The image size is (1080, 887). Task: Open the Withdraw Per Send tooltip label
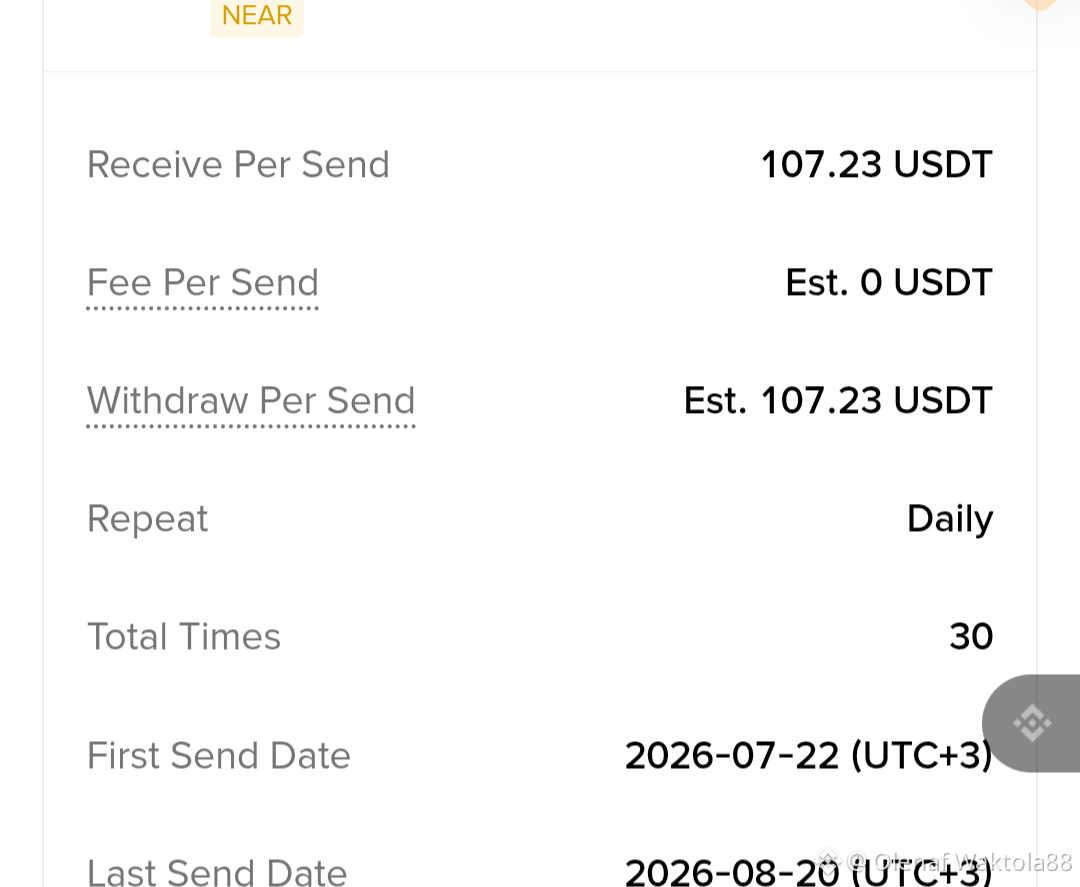pos(251,402)
